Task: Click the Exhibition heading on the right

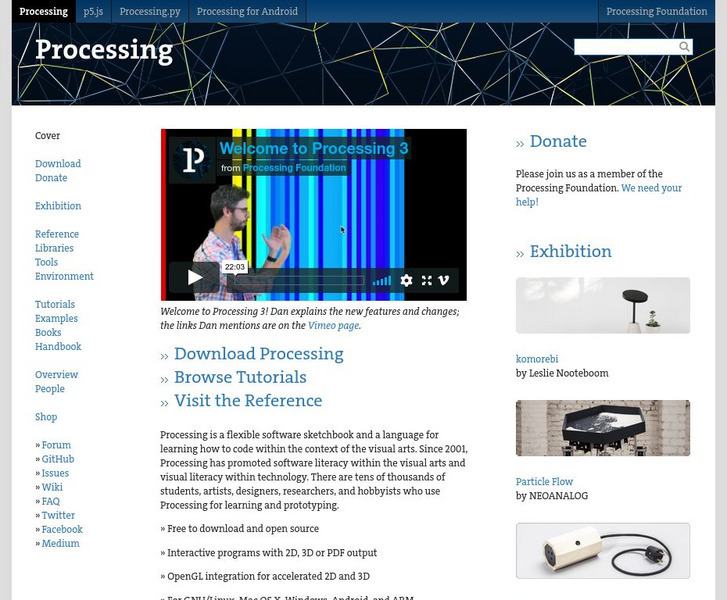Action: (x=571, y=252)
